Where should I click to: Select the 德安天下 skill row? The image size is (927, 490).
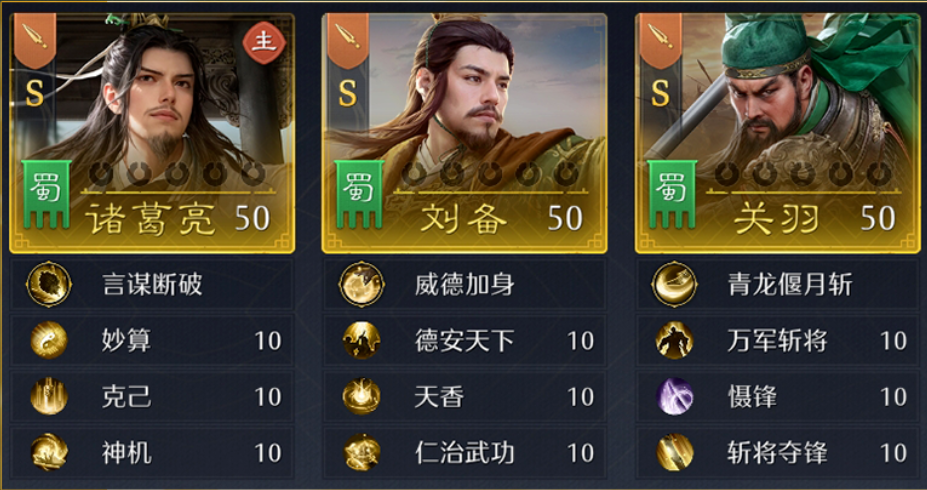tap(465, 340)
